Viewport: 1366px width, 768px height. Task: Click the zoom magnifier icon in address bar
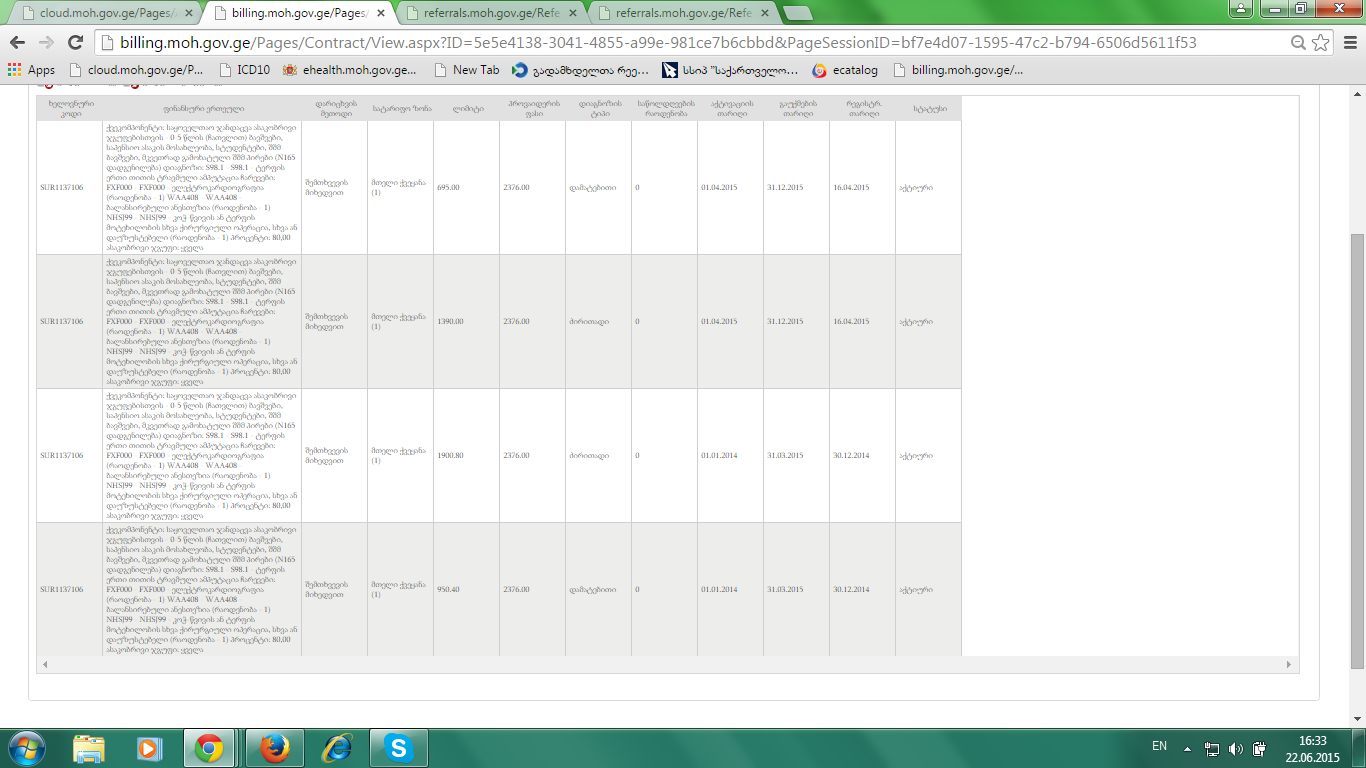(x=1298, y=43)
